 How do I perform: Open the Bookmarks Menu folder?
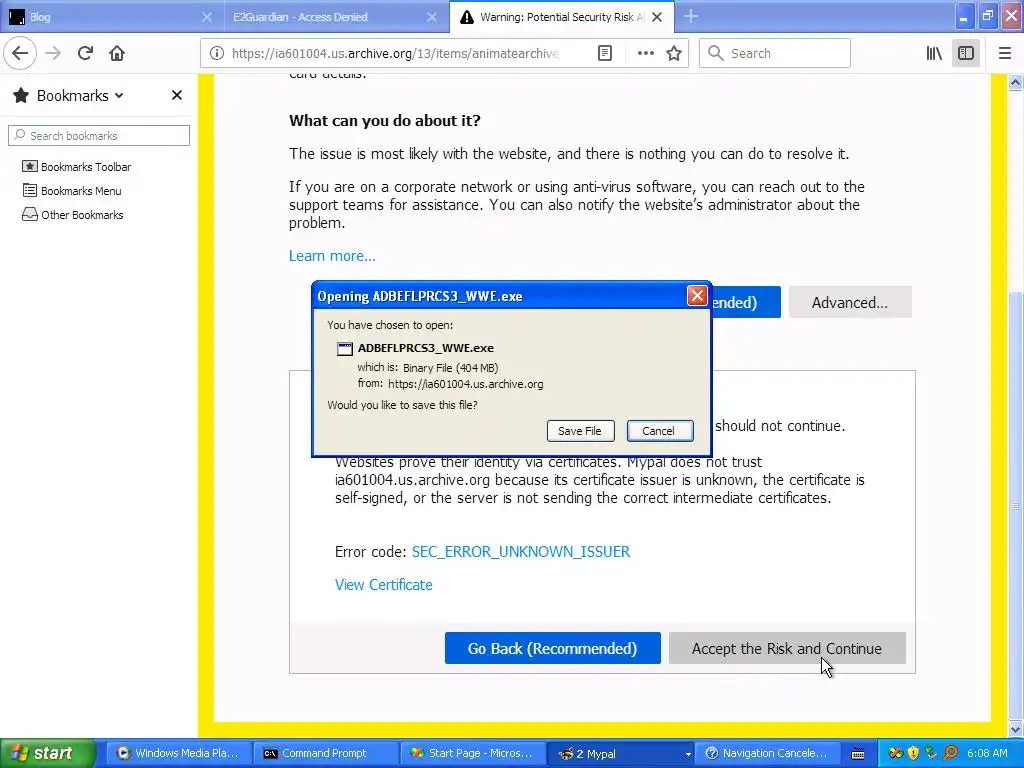click(72, 191)
